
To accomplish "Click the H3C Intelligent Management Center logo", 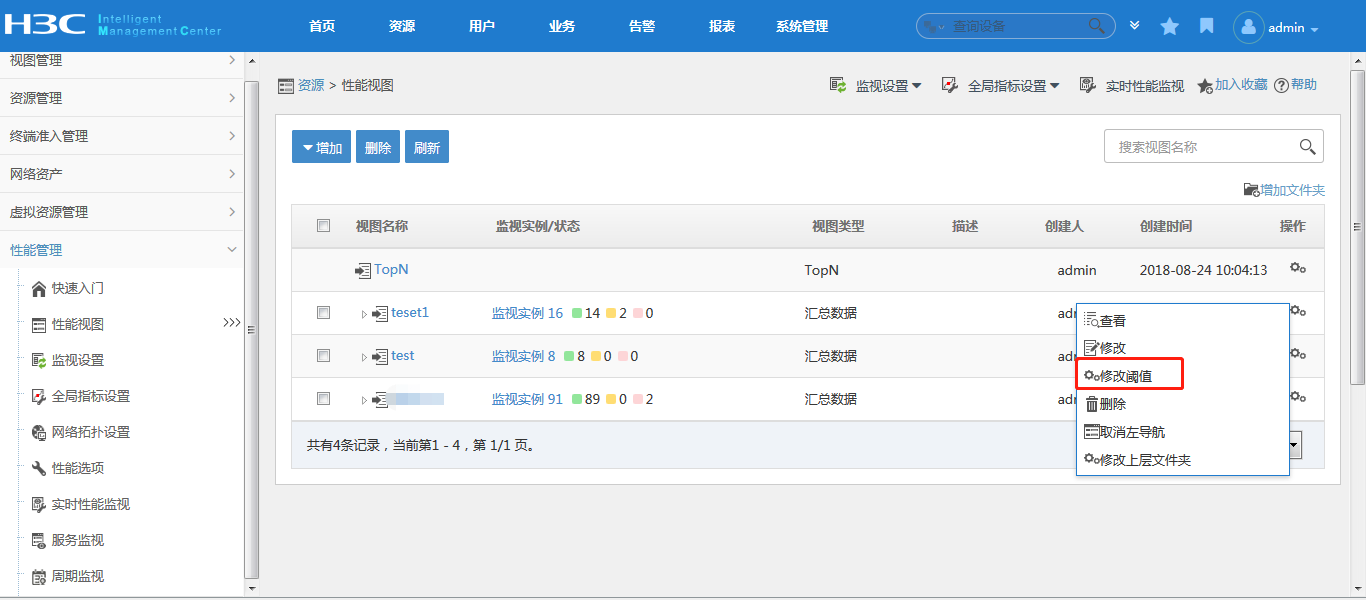I will click(x=114, y=25).
